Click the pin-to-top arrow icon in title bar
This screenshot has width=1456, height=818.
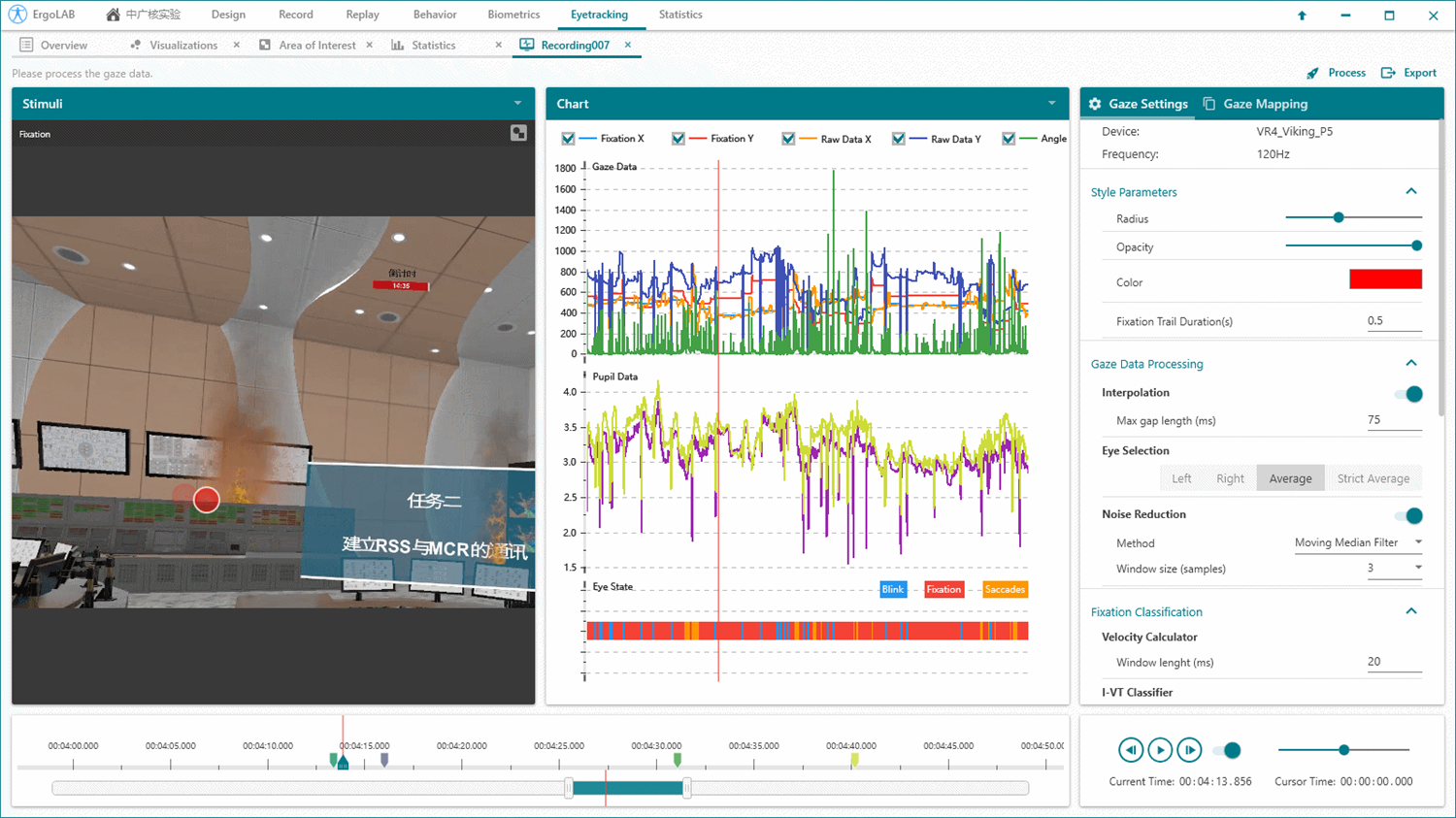pyautogui.click(x=1302, y=16)
